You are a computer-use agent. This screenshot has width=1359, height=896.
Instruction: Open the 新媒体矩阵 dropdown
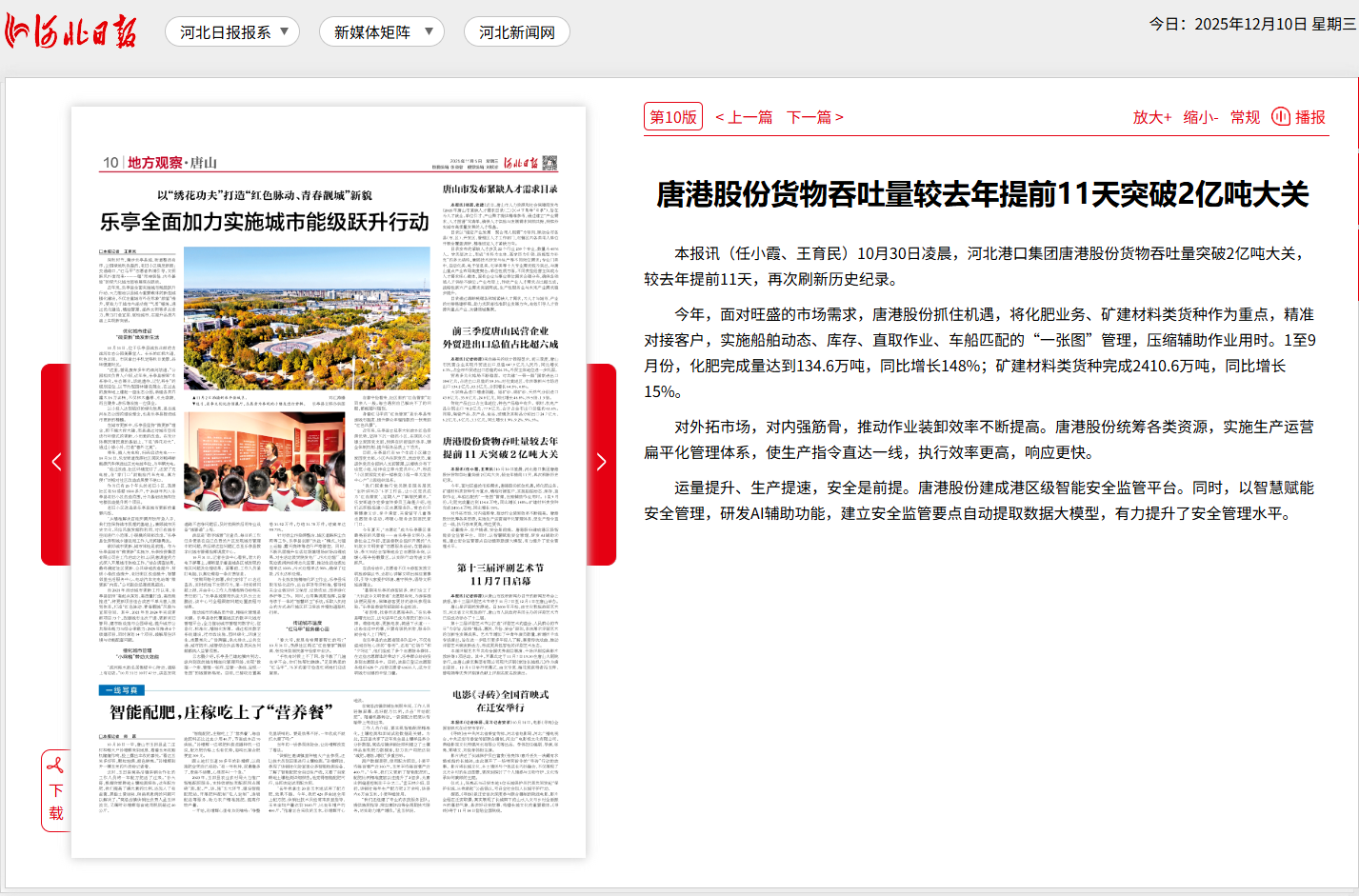tap(382, 31)
